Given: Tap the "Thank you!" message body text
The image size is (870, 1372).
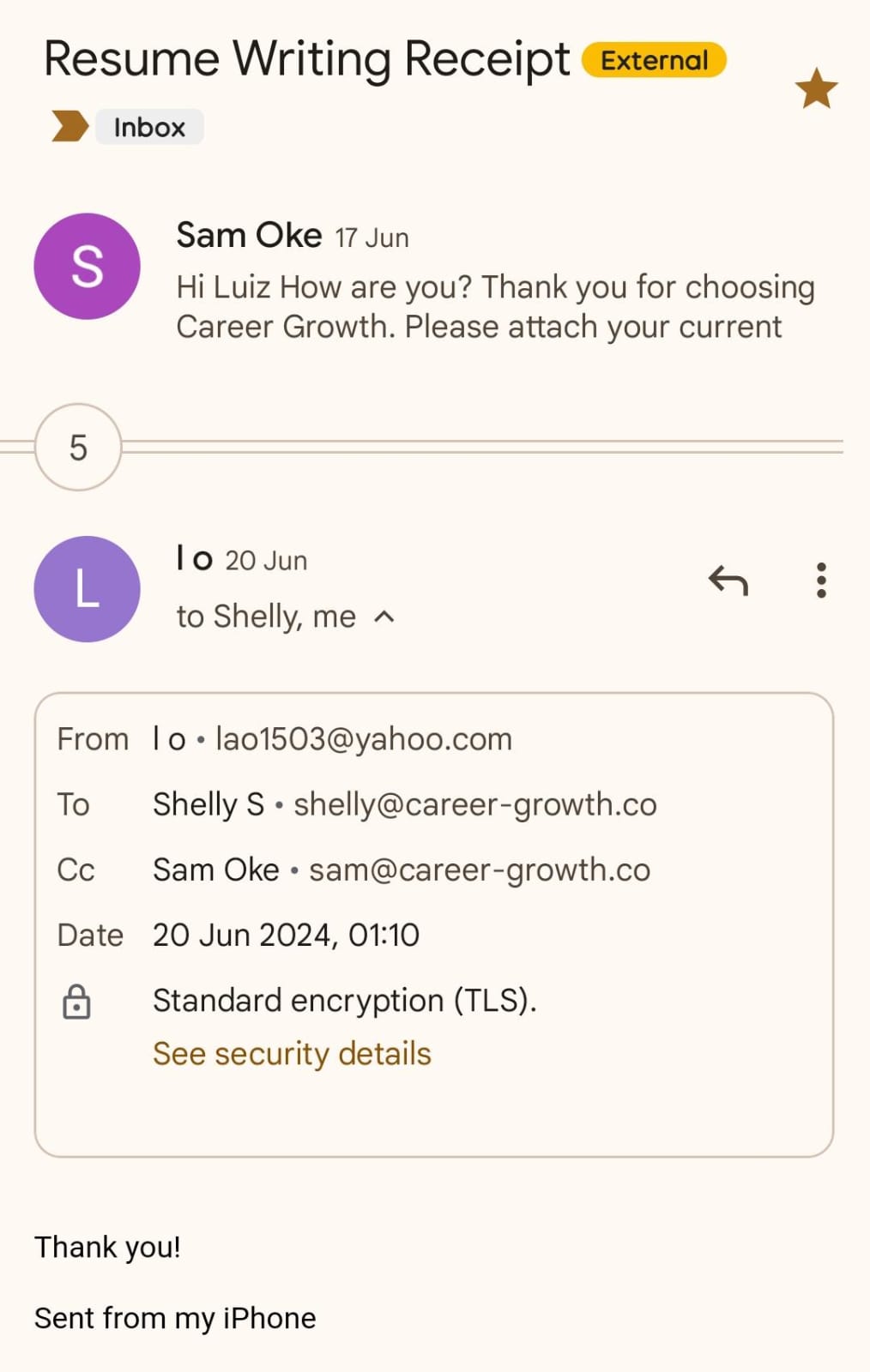Looking at the screenshot, I should [x=108, y=1247].
